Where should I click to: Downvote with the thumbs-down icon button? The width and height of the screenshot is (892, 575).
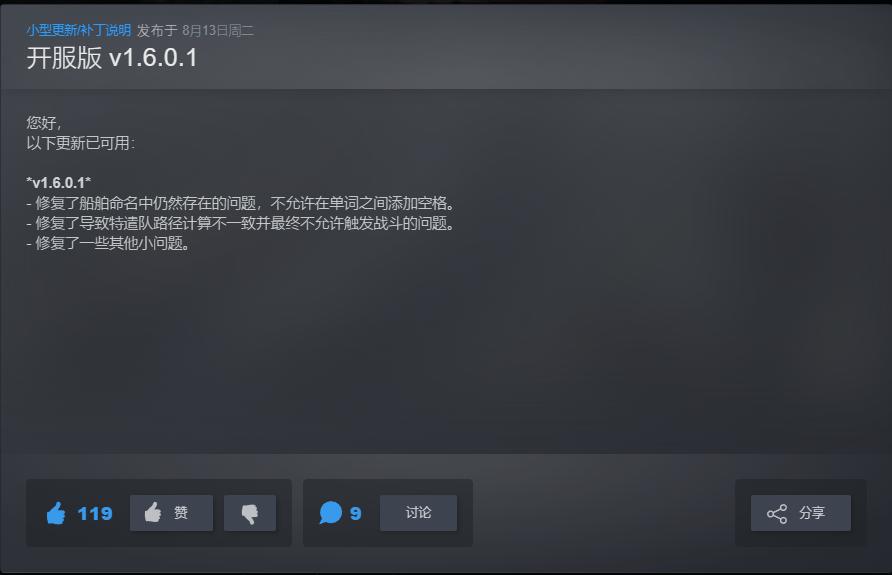(250, 513)
